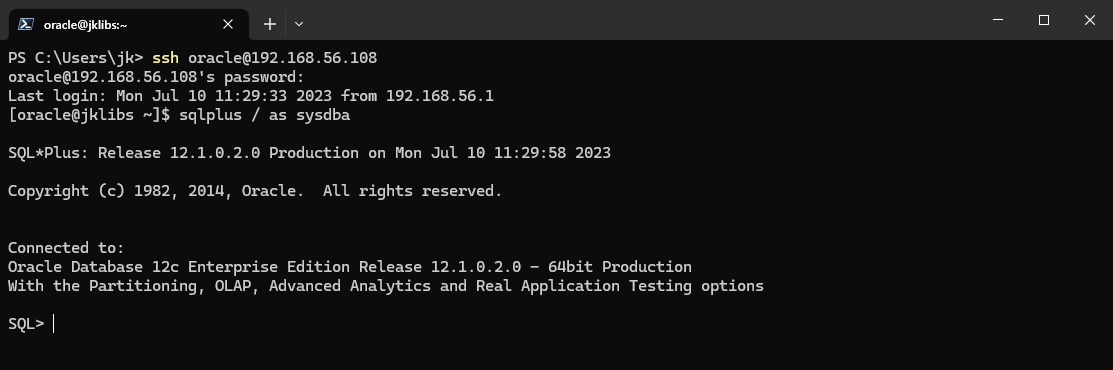Click the SQL*Plus Release version line

point(309,153)
